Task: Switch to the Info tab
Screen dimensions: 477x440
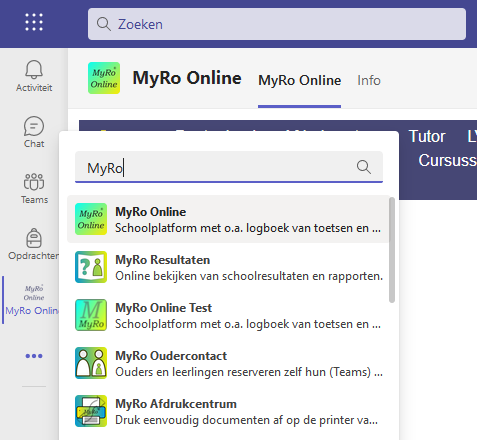Action: point(369,80)
